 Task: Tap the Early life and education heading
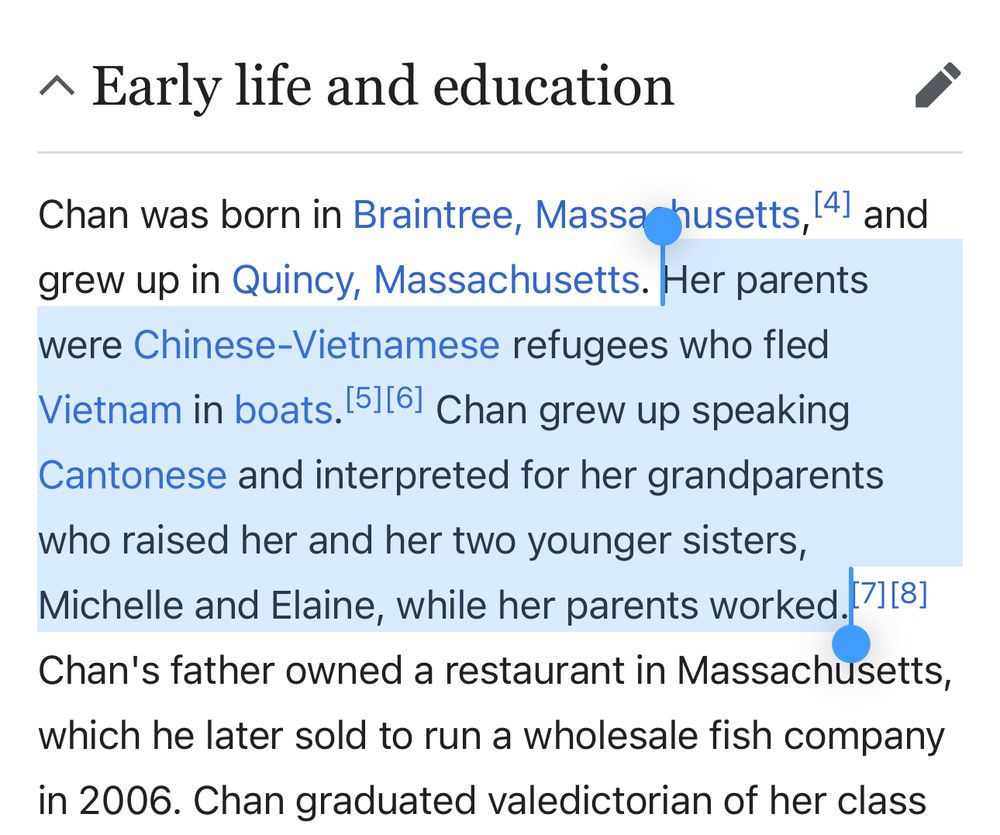(x=383, y=85)
